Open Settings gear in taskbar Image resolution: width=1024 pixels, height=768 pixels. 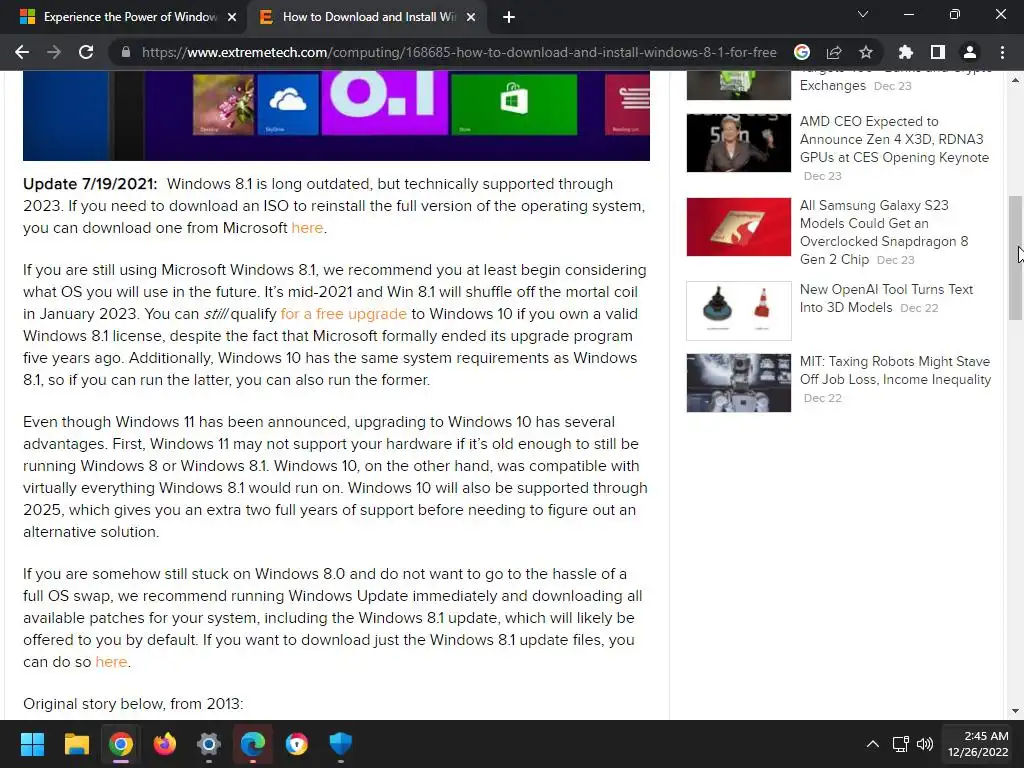209,744
